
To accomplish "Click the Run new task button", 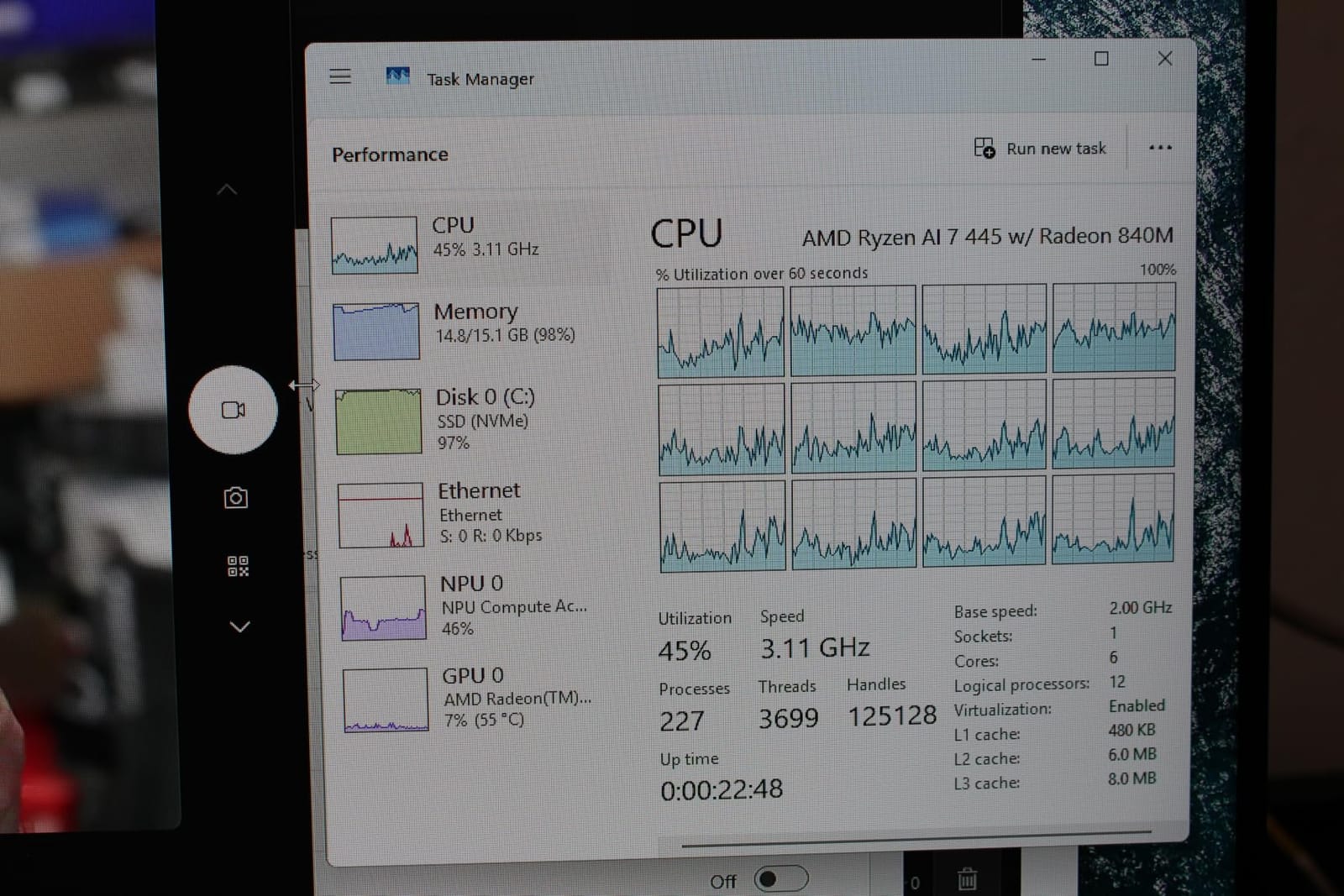I will 1040,149.
